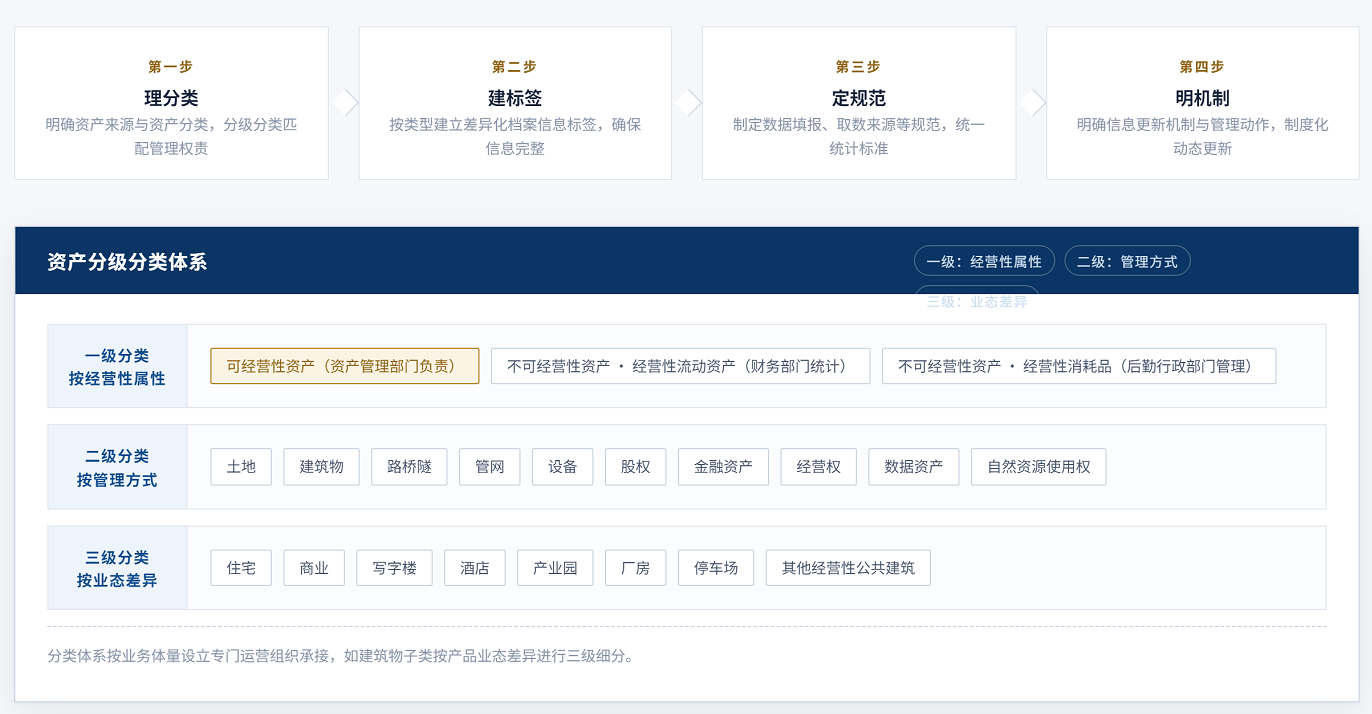Open the 第二步 建标签 step card
The height and width of the screenshot is (714, 1372).
[515, 103]
